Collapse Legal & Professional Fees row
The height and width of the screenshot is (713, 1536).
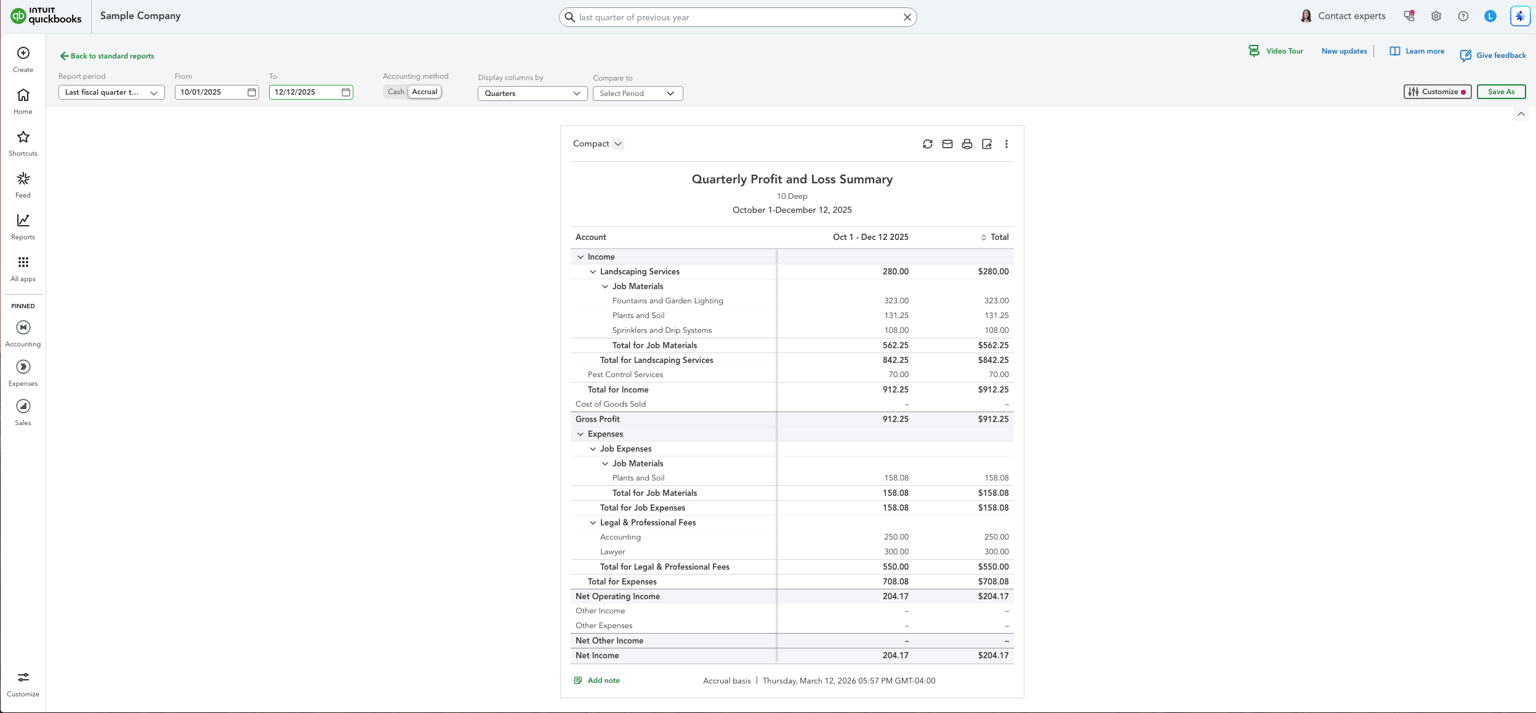pos(592,523)
